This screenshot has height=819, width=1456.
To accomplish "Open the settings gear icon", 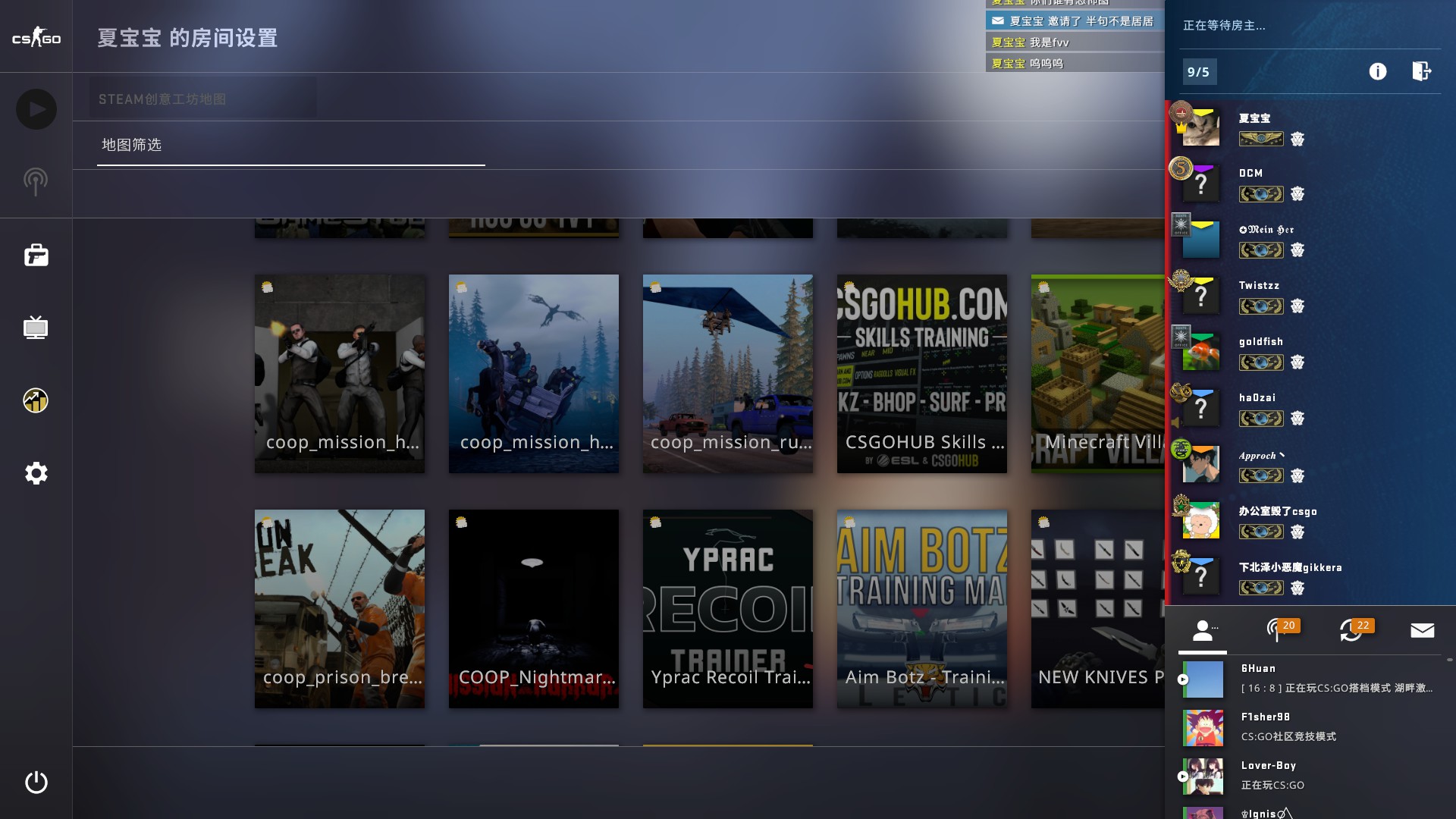I will point(36,473).
